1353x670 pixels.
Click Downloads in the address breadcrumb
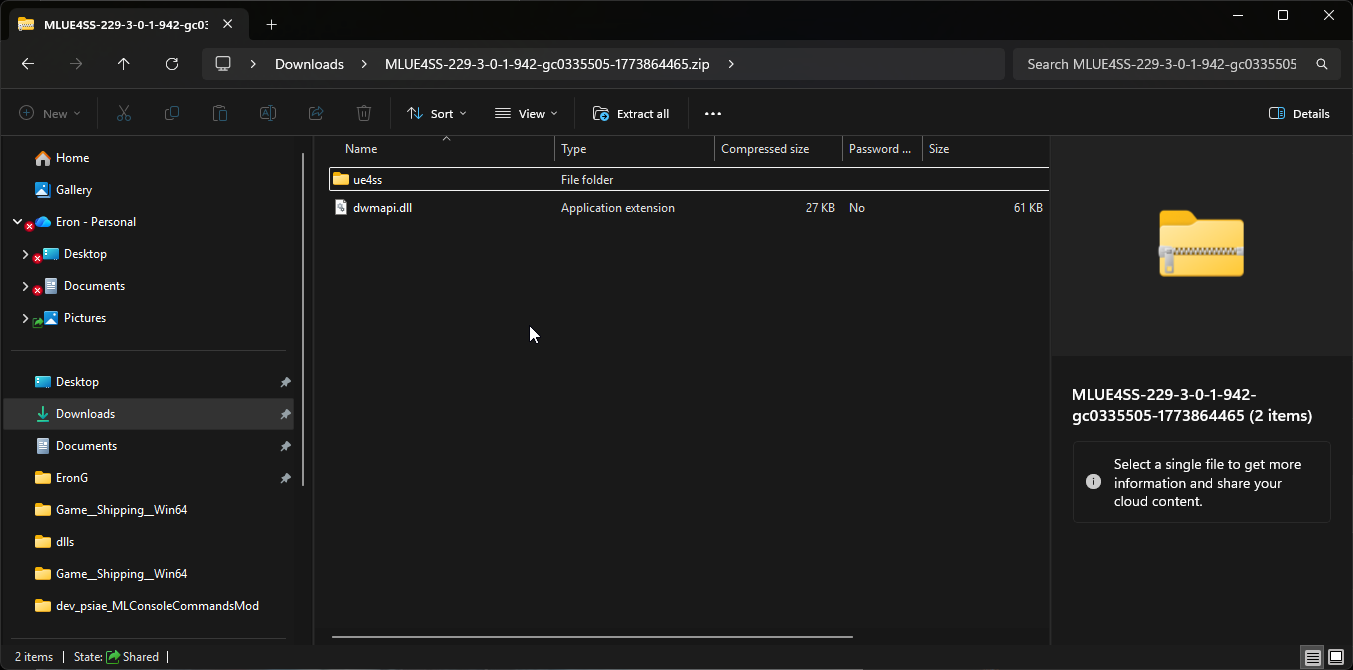309,64
